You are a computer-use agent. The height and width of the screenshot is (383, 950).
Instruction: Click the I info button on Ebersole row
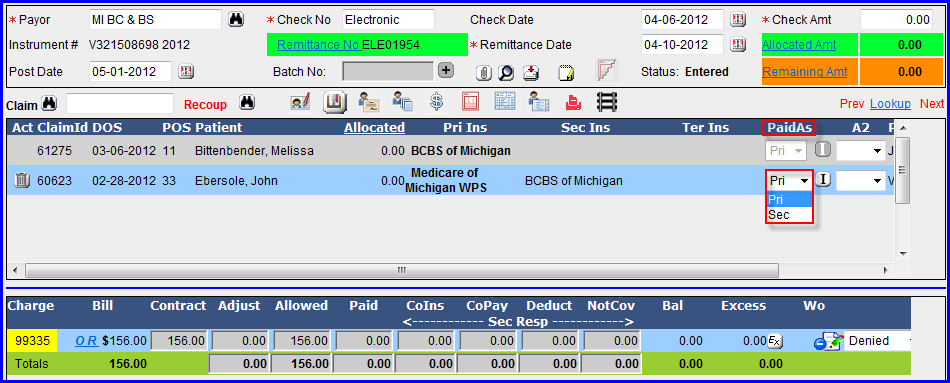click(822, 179)
